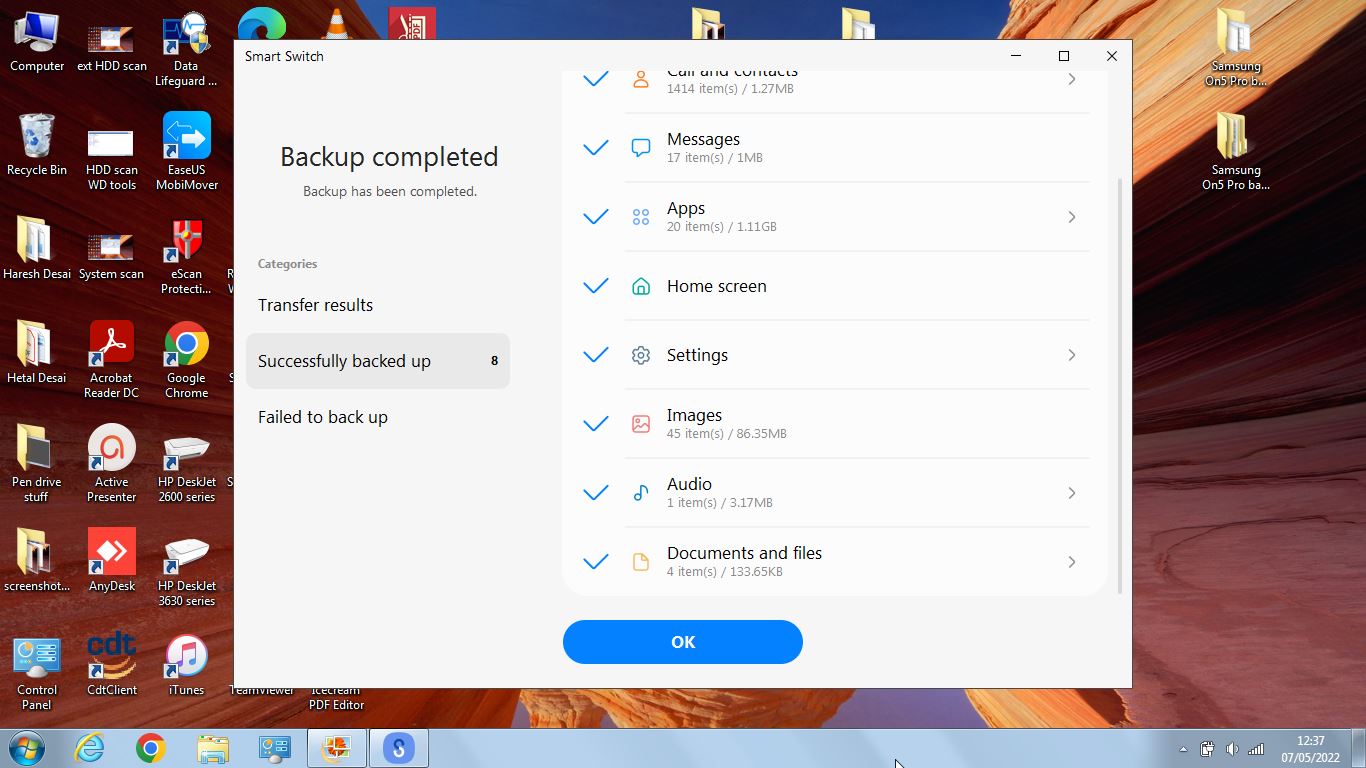The image size is (1366, 768).
Task: Select the Control Panel desktop icon
Action: pos(37,672)
